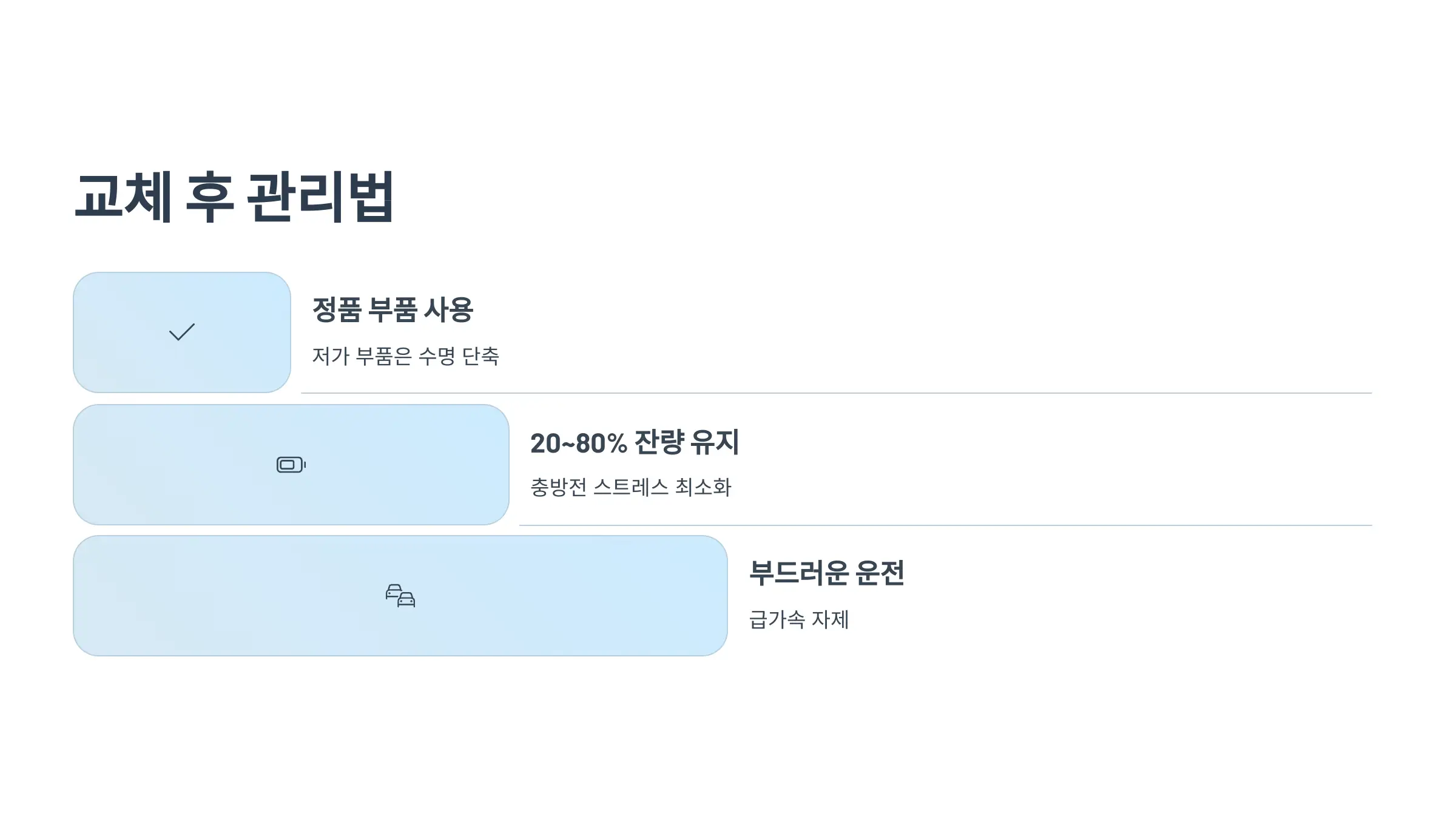Select the text 급가속 자제

pyautogui.click(x=799, y=619)
